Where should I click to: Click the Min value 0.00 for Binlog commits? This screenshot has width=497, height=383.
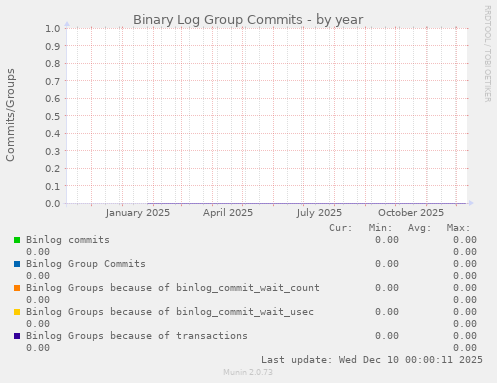click(x=387, y=240)
